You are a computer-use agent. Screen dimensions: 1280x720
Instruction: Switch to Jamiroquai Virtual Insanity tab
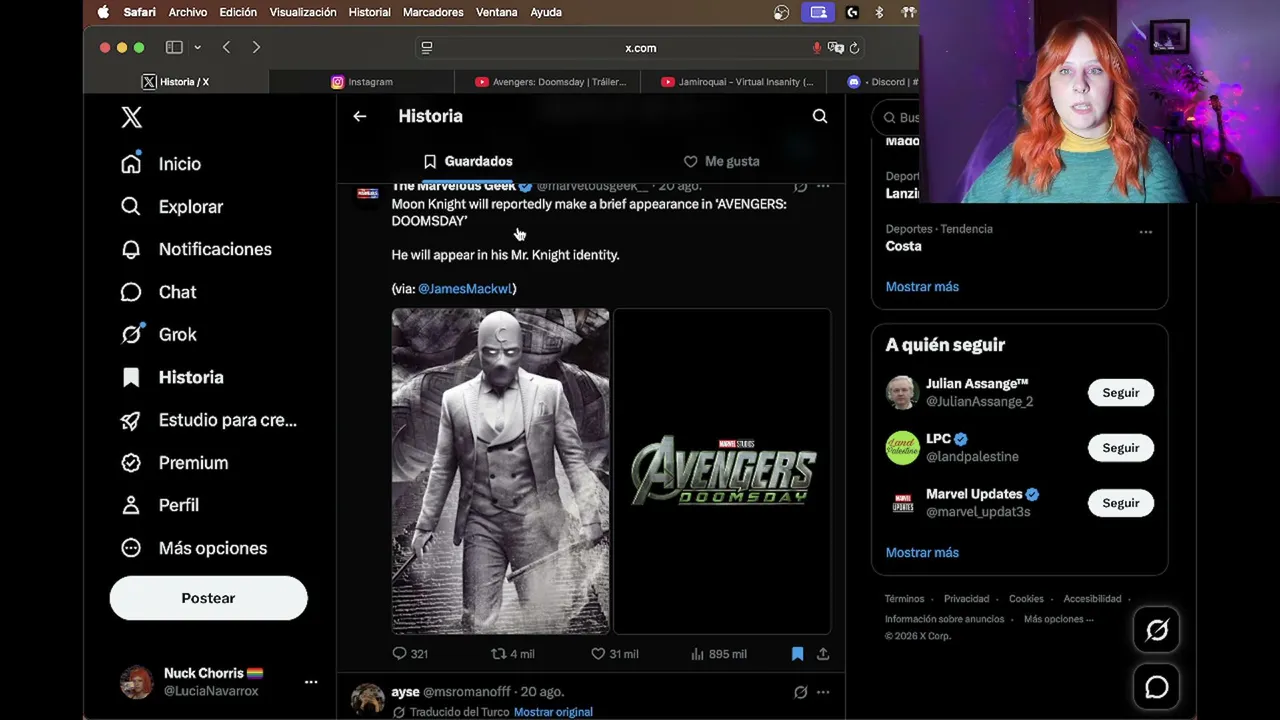click(x=734, y=82)
